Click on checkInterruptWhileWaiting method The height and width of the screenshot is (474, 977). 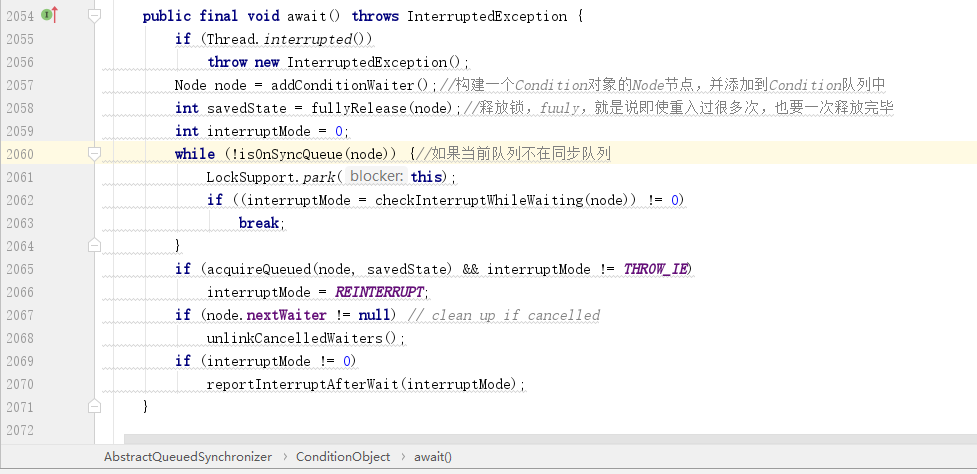pyautogui.click(x=479, y=200)
